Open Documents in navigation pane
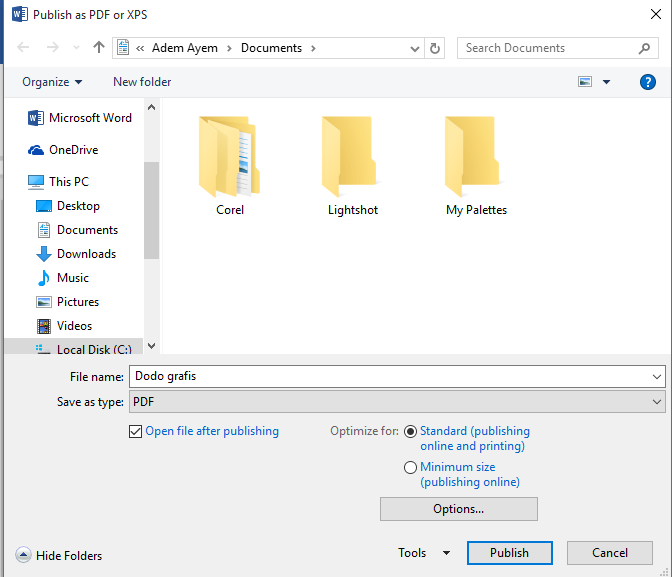Screen dimensions: 672x577 pos(77,230)
